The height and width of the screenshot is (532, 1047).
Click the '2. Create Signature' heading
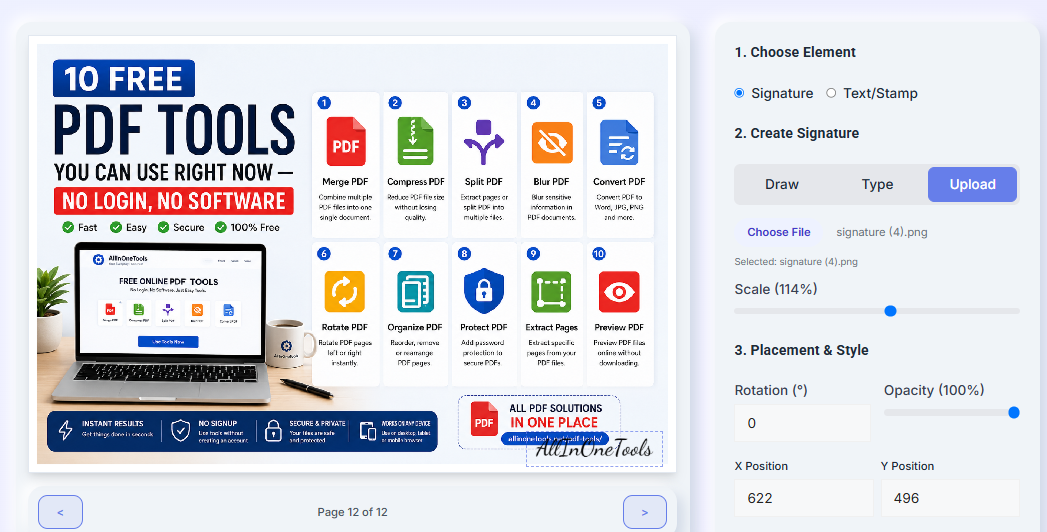click(797, 133)
